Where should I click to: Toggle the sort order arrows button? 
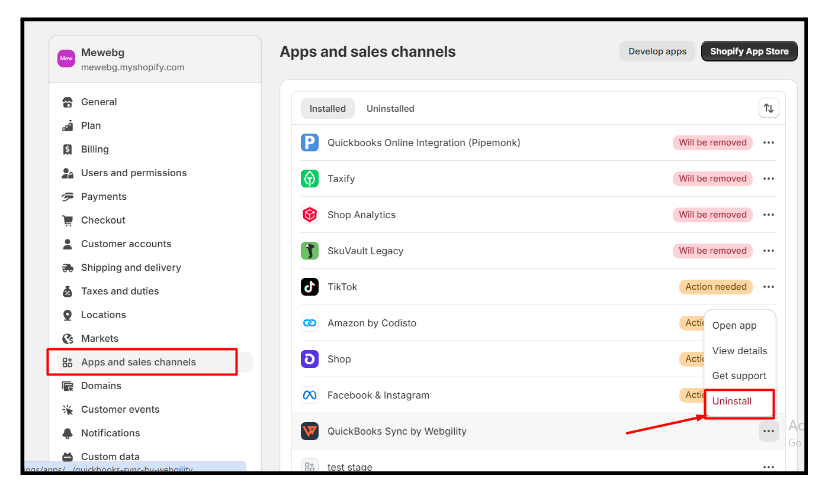pos(768,108)
